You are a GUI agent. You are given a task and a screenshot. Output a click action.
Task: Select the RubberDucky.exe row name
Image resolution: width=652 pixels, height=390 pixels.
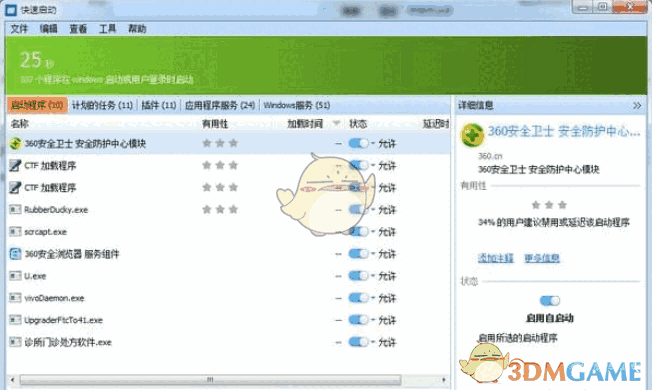[56, 210]
